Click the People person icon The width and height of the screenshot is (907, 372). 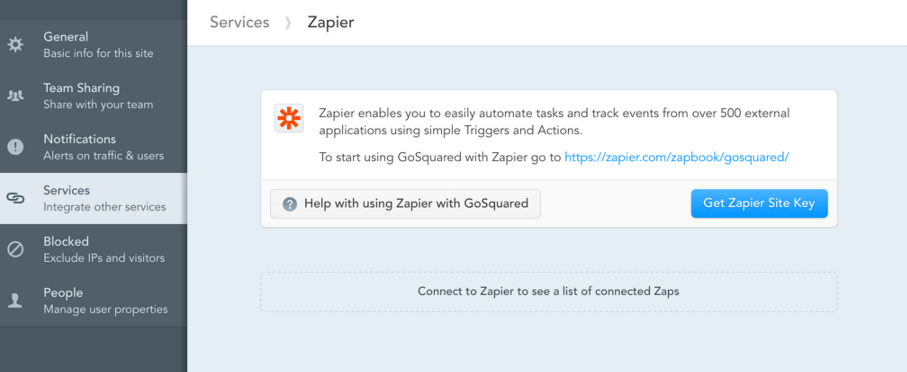pos(15,300)
